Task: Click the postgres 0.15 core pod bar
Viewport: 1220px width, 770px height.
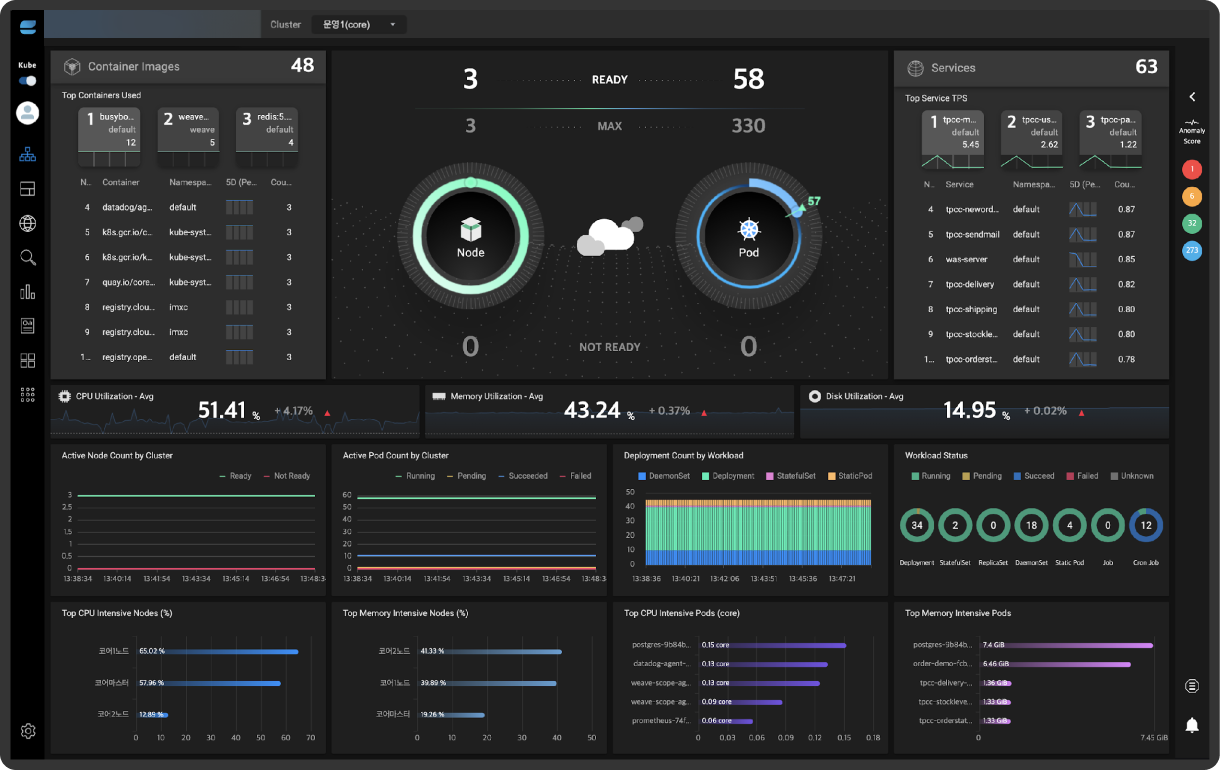Action: tap(772, 645)
